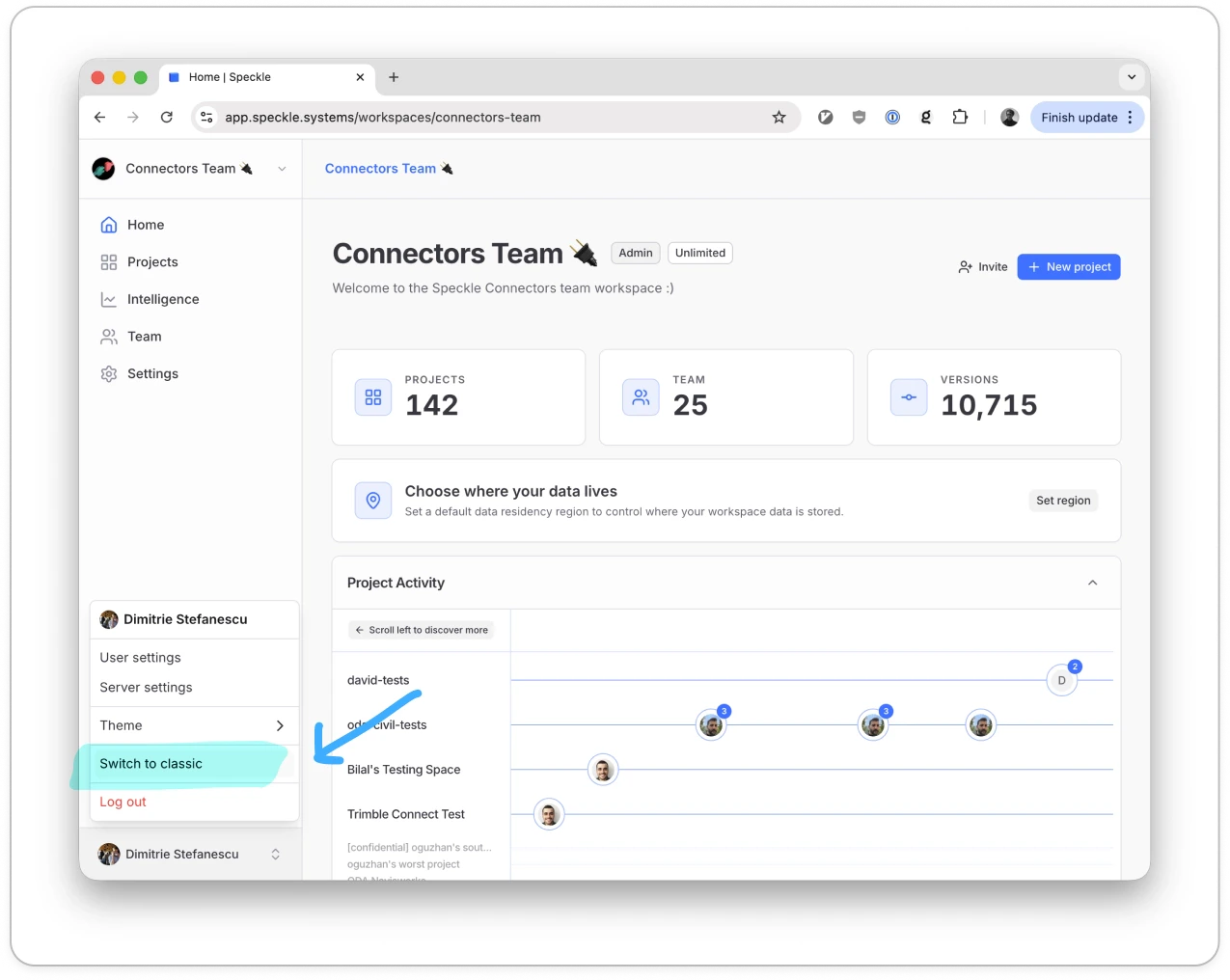Click the avatar marker on Bilal's Testing Space timeline
Viewport: 1230px width, 980px height.
coord(603,770)
